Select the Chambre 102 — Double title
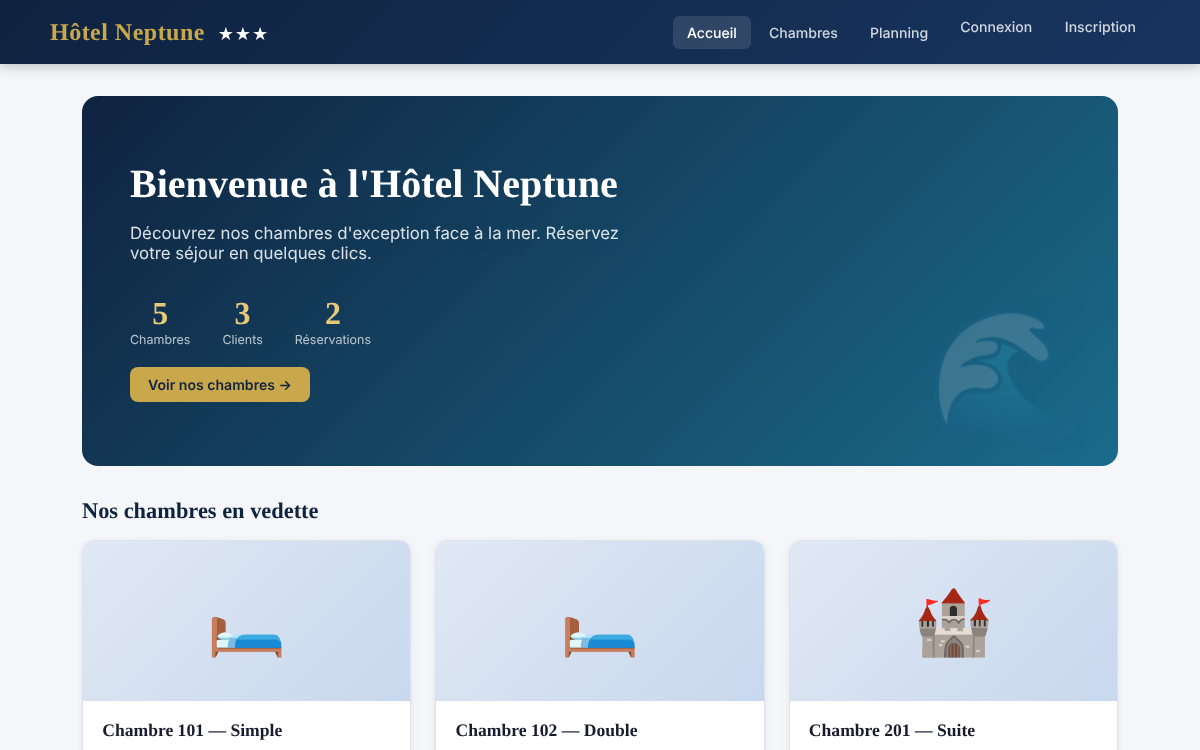Image resolution: width=1200 pixels, height=750 pixels. click(546, 730)
